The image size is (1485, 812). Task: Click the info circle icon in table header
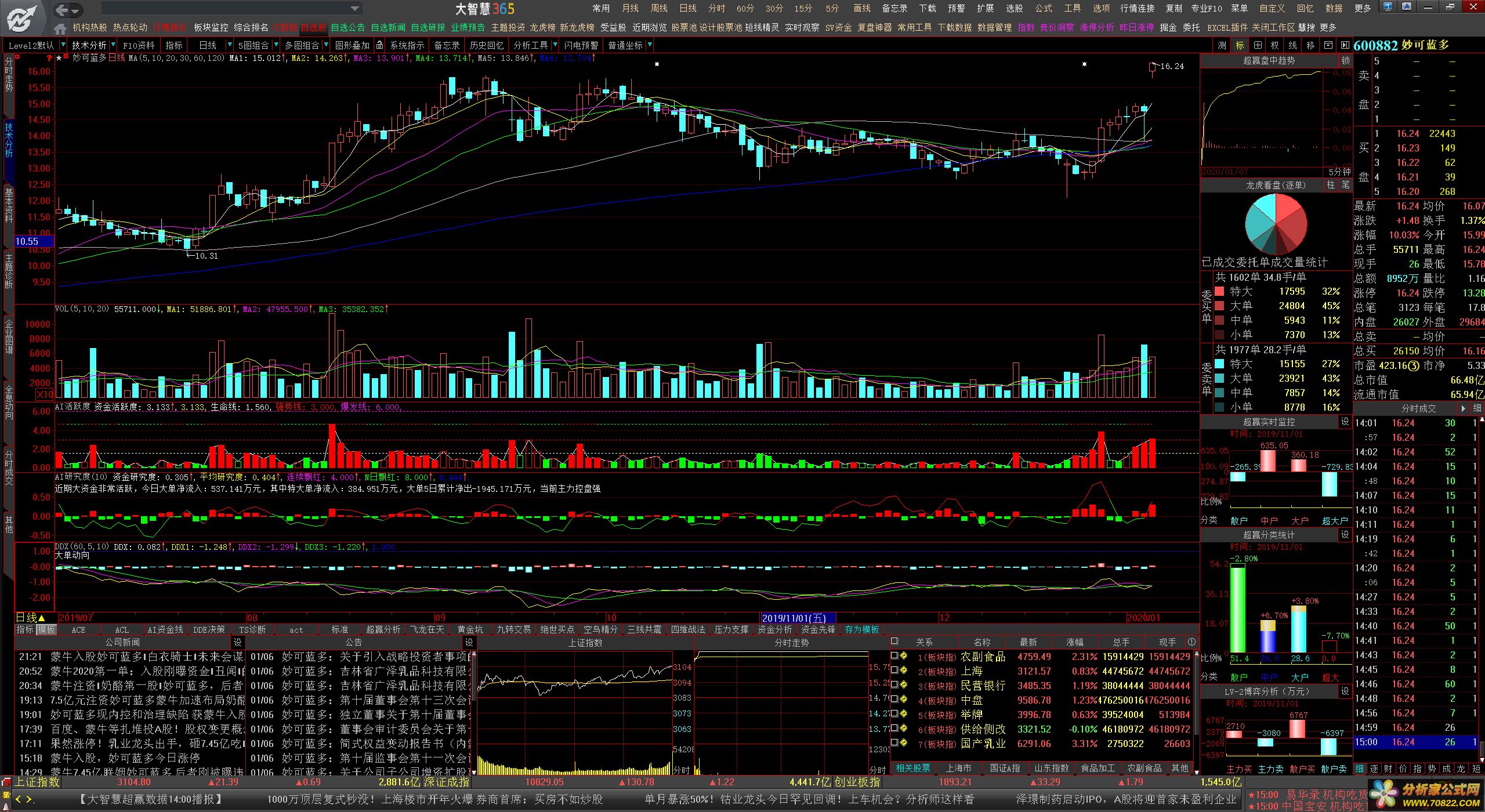pos(1191,642)
